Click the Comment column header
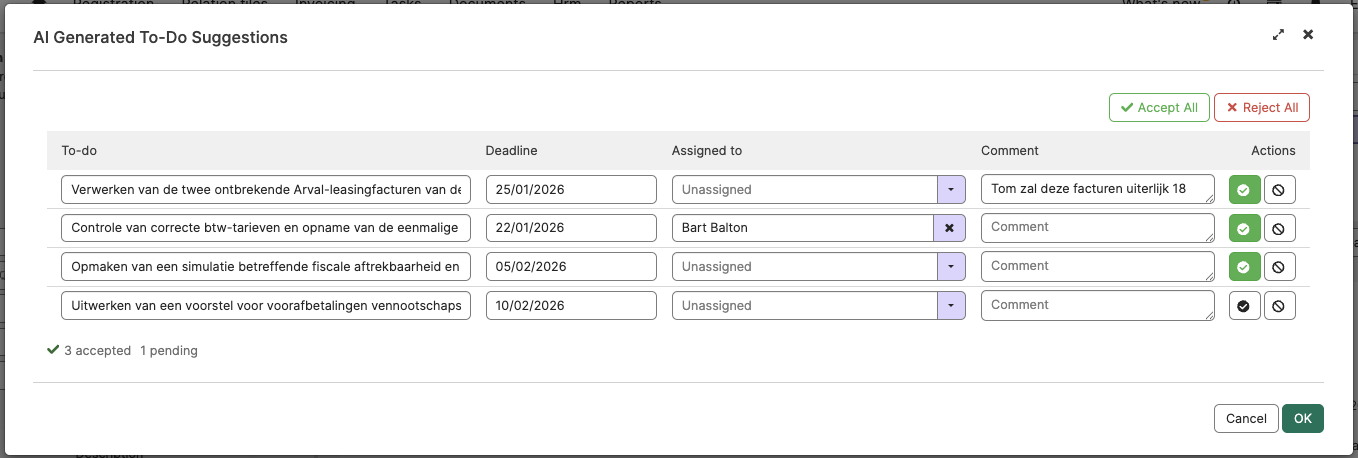The image size is (1358, 458). coord(1010,151)
